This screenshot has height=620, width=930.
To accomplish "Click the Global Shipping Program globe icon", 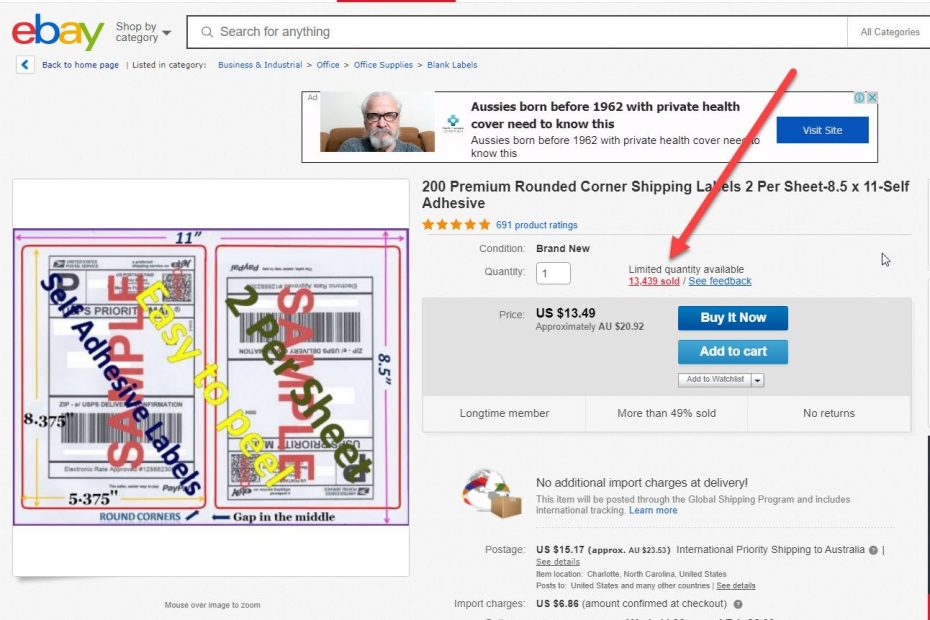I will pos(492,494).
